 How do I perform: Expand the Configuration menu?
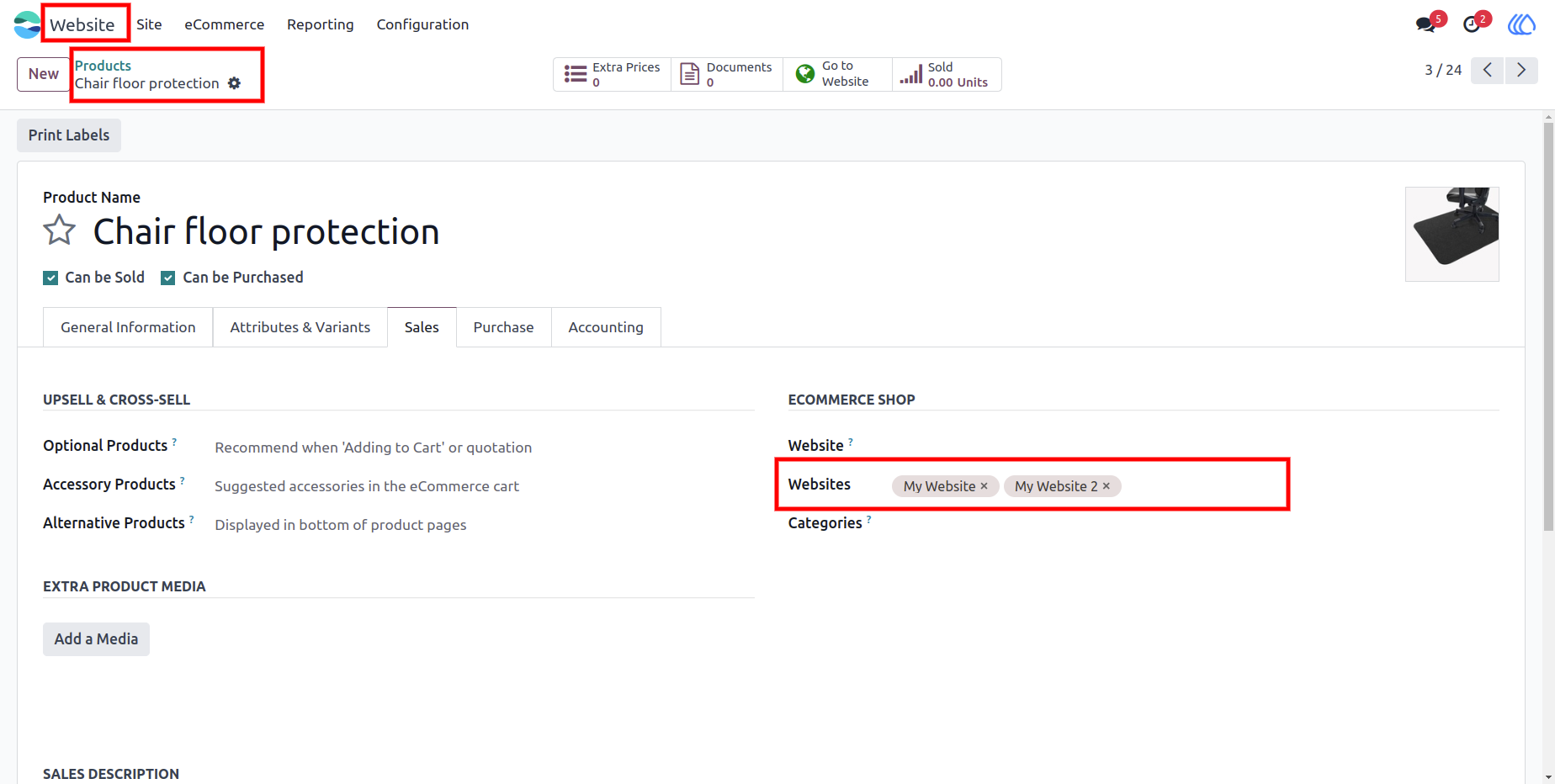pyautogui.click(x=422, y=24)
